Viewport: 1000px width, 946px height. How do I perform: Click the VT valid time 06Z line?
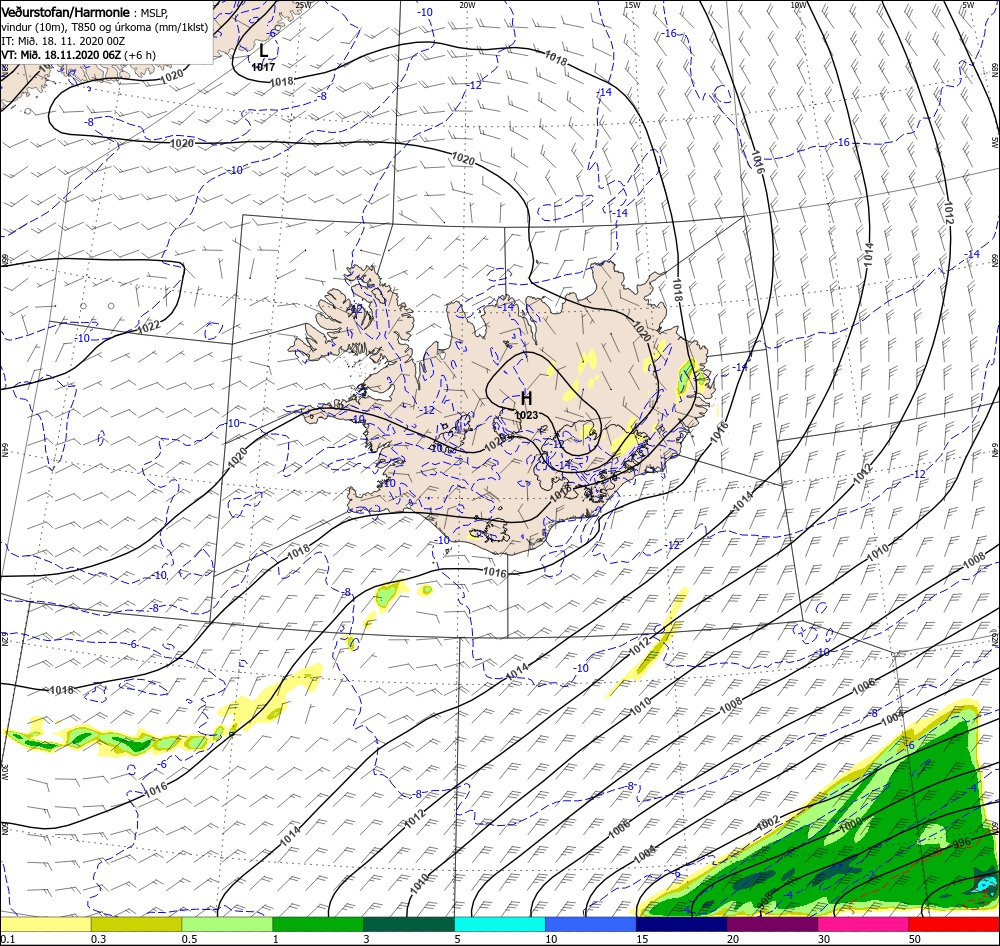[78, 55]
